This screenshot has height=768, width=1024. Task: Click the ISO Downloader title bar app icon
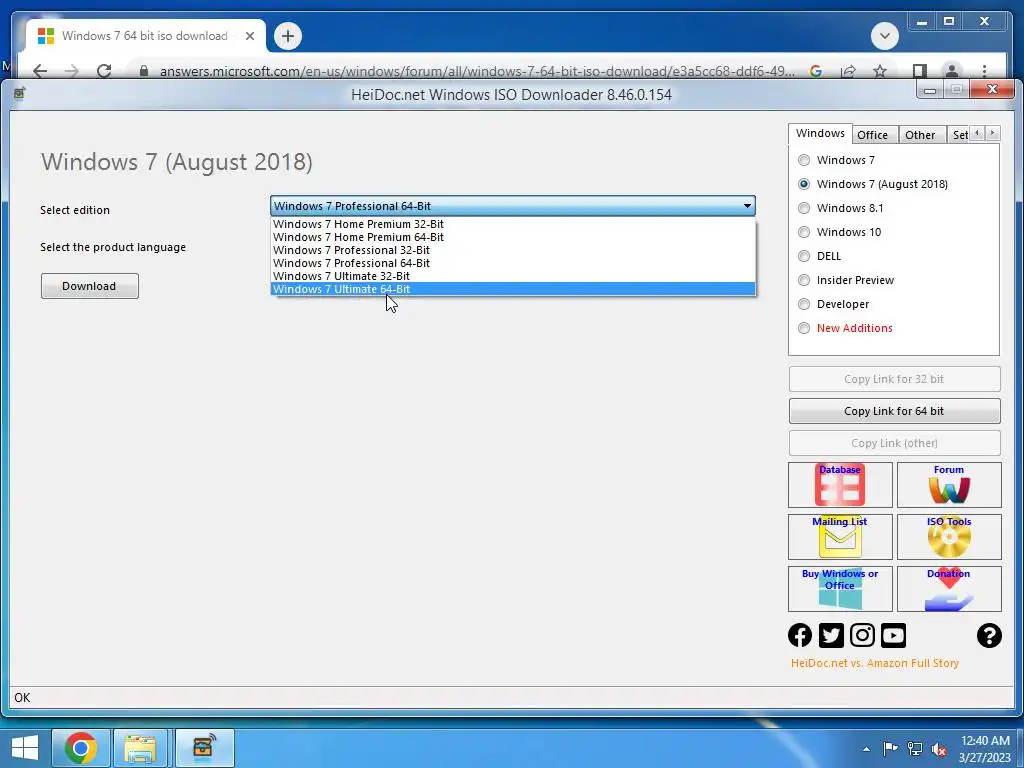click(20, 94)
